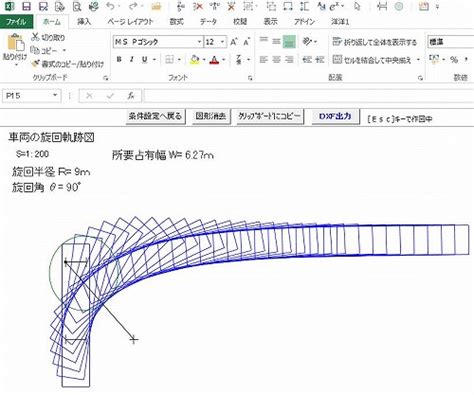
Task: Open the ファイル (File) tab
Action: [16, 22]
